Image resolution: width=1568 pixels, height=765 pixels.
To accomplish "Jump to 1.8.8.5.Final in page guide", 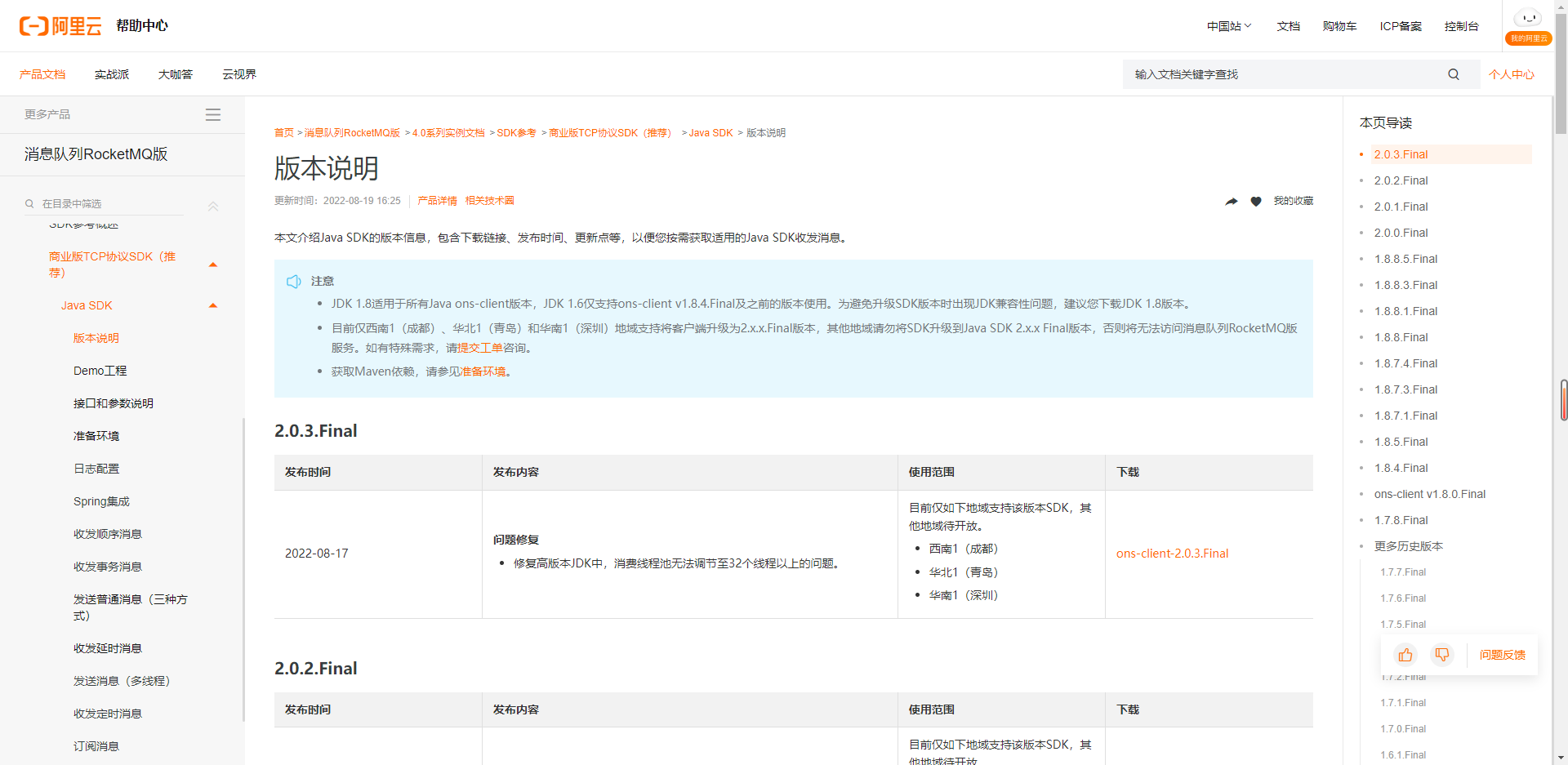I will click(1405, 259).
